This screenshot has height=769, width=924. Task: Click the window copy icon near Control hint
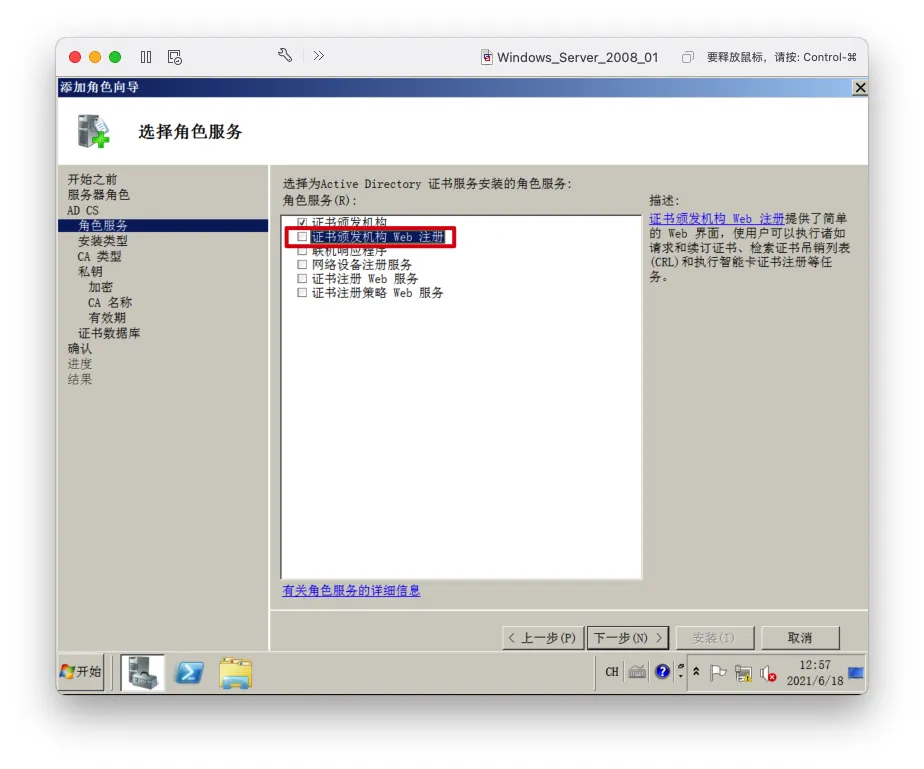[687, 57]
